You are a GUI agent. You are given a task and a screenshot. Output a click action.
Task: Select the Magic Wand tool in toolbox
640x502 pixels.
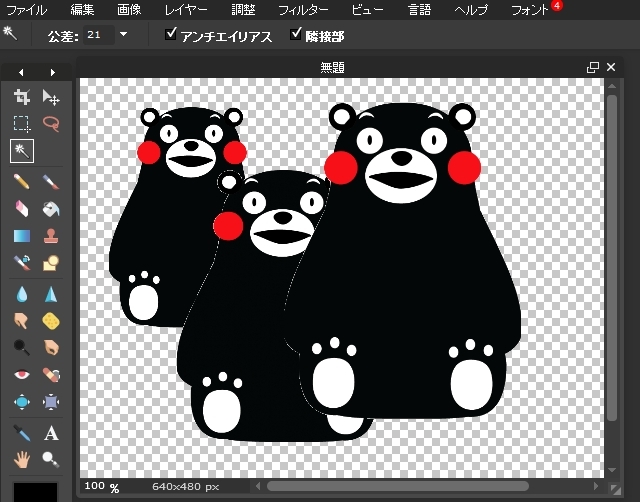click(22, 151)
